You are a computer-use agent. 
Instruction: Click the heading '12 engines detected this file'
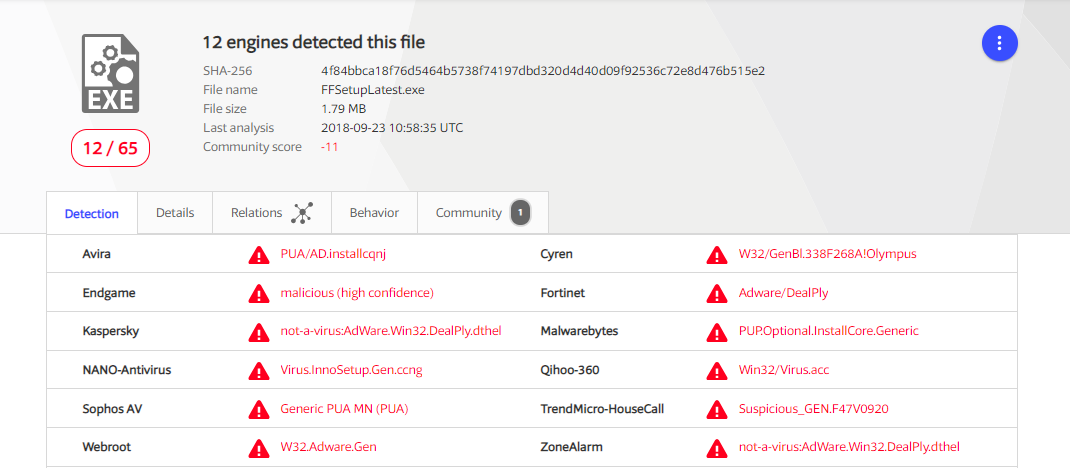tap(314, 42)
